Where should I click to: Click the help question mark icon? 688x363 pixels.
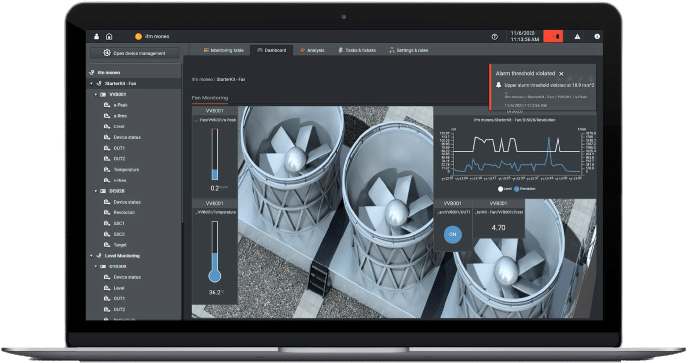tap(494, 37)
